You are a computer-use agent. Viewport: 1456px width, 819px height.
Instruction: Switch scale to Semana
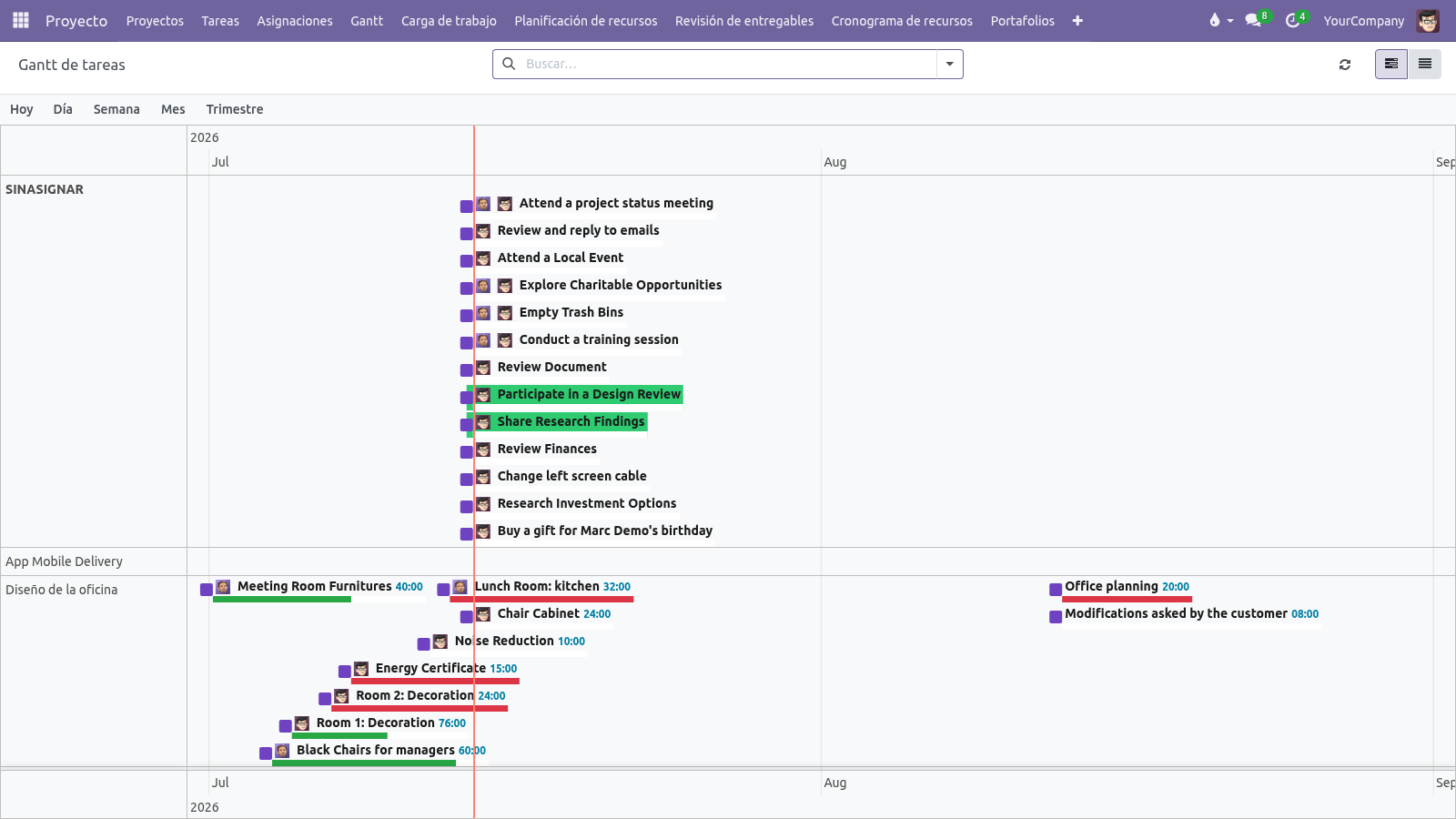[116, 109]
